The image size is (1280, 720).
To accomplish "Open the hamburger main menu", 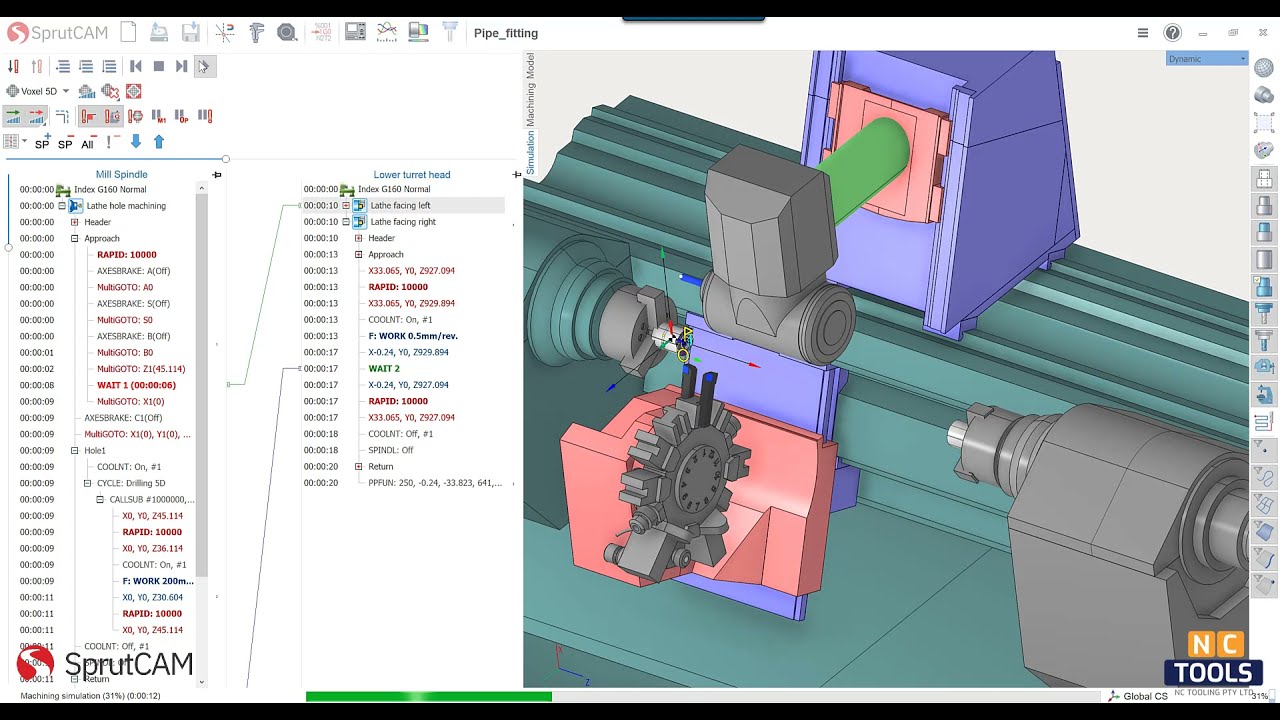I will (1143, 33).
